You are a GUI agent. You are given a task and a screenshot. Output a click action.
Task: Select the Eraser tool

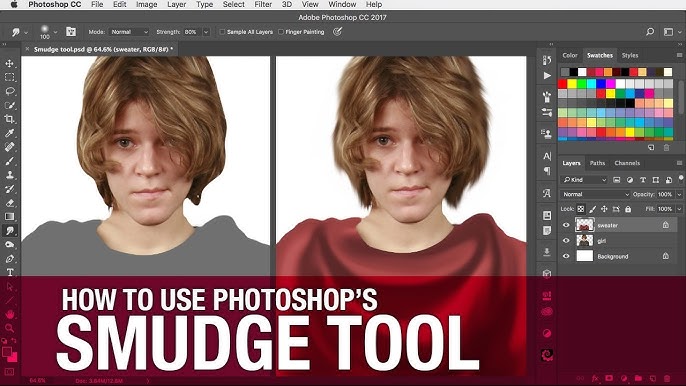[x=10, y=203]
